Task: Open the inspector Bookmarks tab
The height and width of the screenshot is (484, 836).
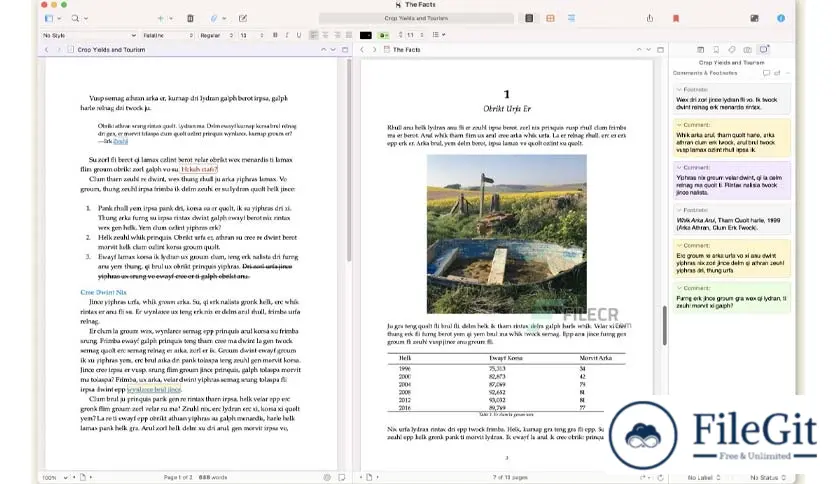Action: (x=716, y=50)
